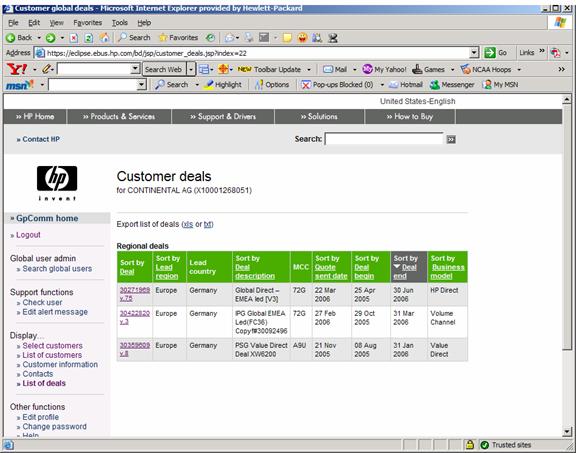Screen dimensions: 576x453
Task: Export deals list as xls
Action: (188, 224)
